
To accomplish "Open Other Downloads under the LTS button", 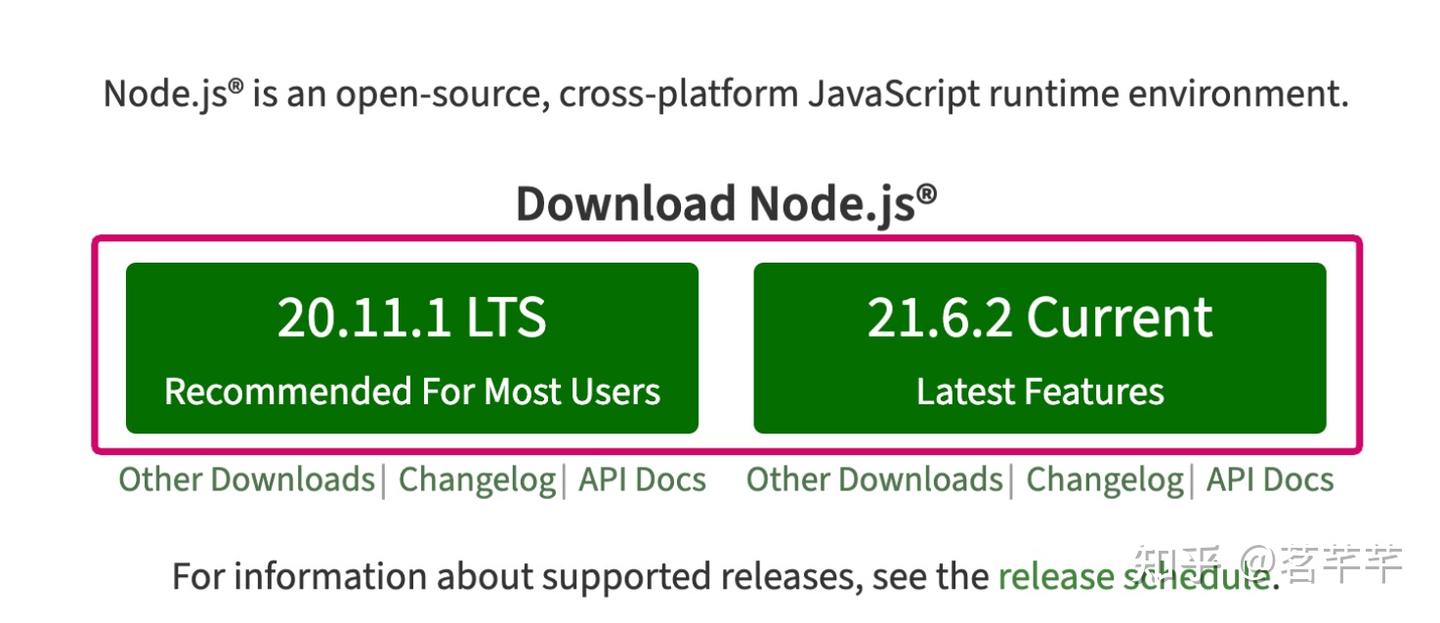I will (245, 480).
